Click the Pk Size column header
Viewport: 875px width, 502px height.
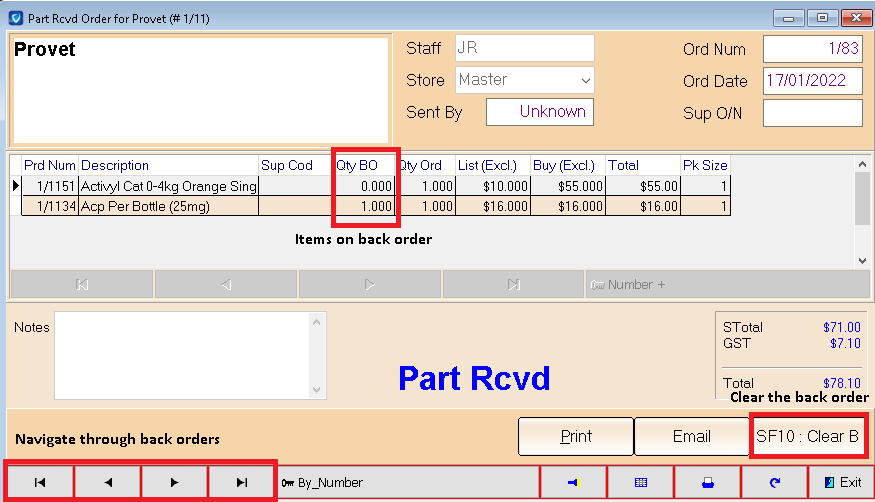tap(705, 166)
